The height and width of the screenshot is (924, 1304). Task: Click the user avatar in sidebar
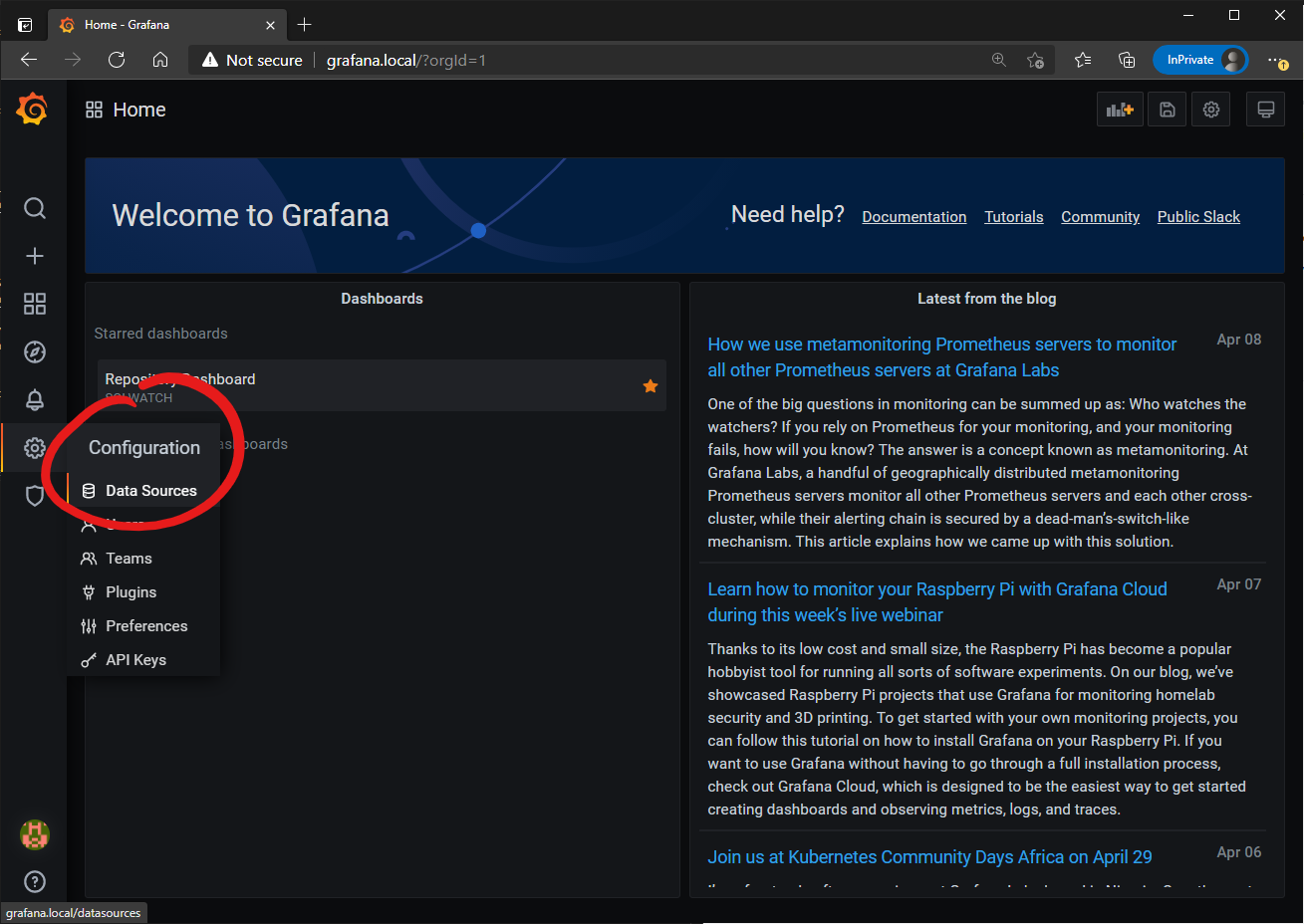35,834
